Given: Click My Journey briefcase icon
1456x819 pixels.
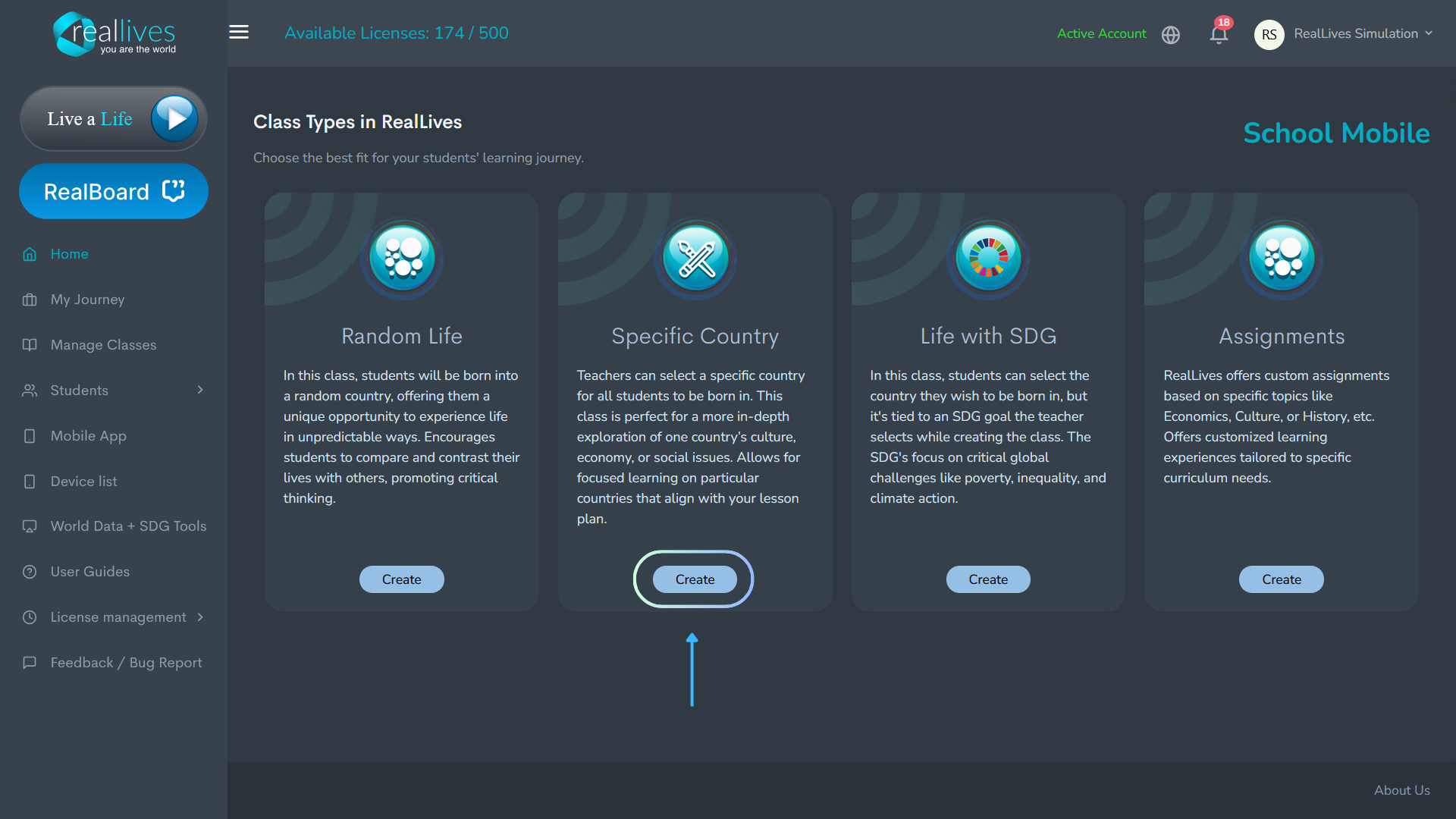Looking at the screenshot, I should [x=30, y=300].
